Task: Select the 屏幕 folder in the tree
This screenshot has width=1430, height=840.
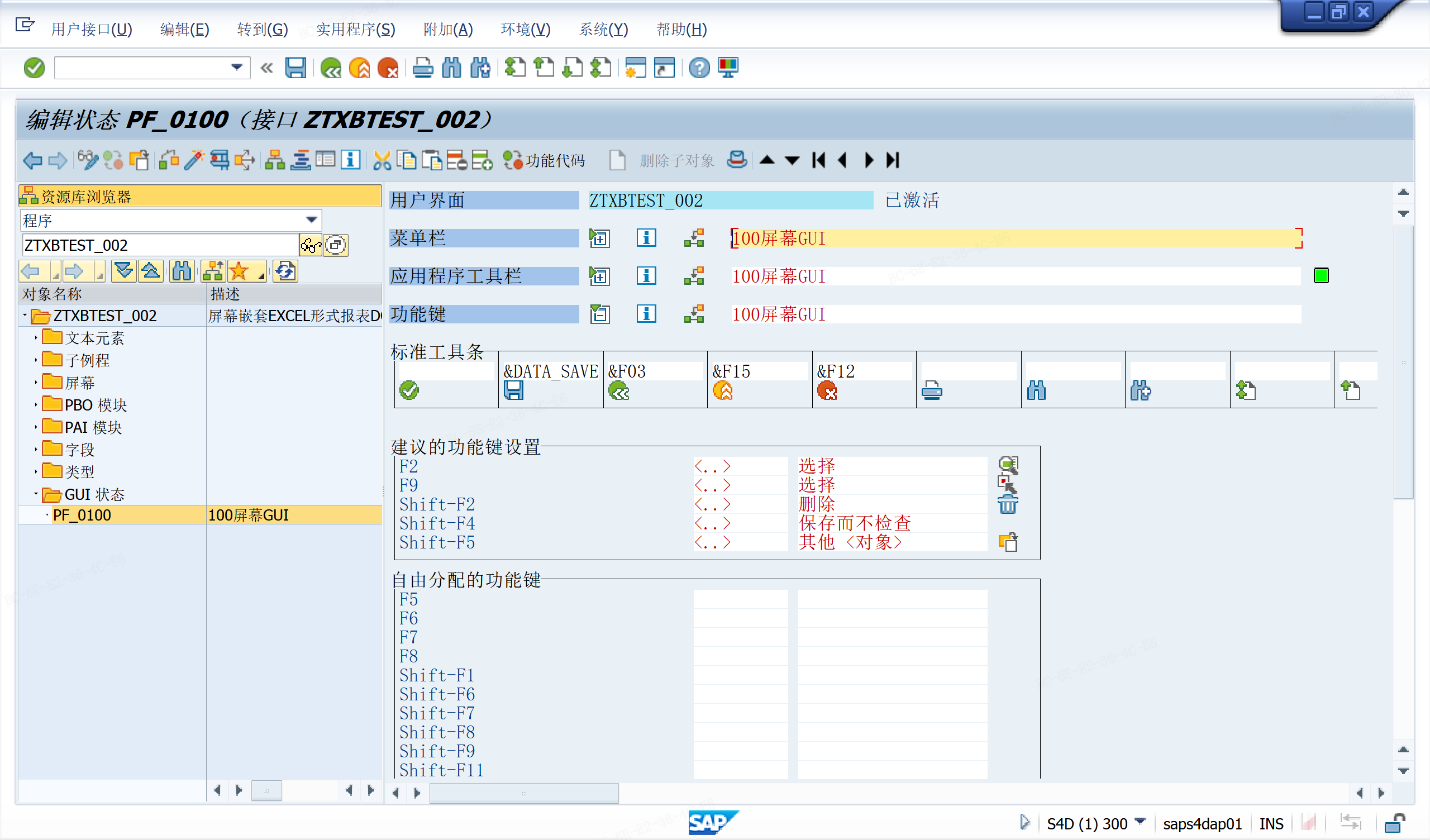Action: click(x=79, y=383)
